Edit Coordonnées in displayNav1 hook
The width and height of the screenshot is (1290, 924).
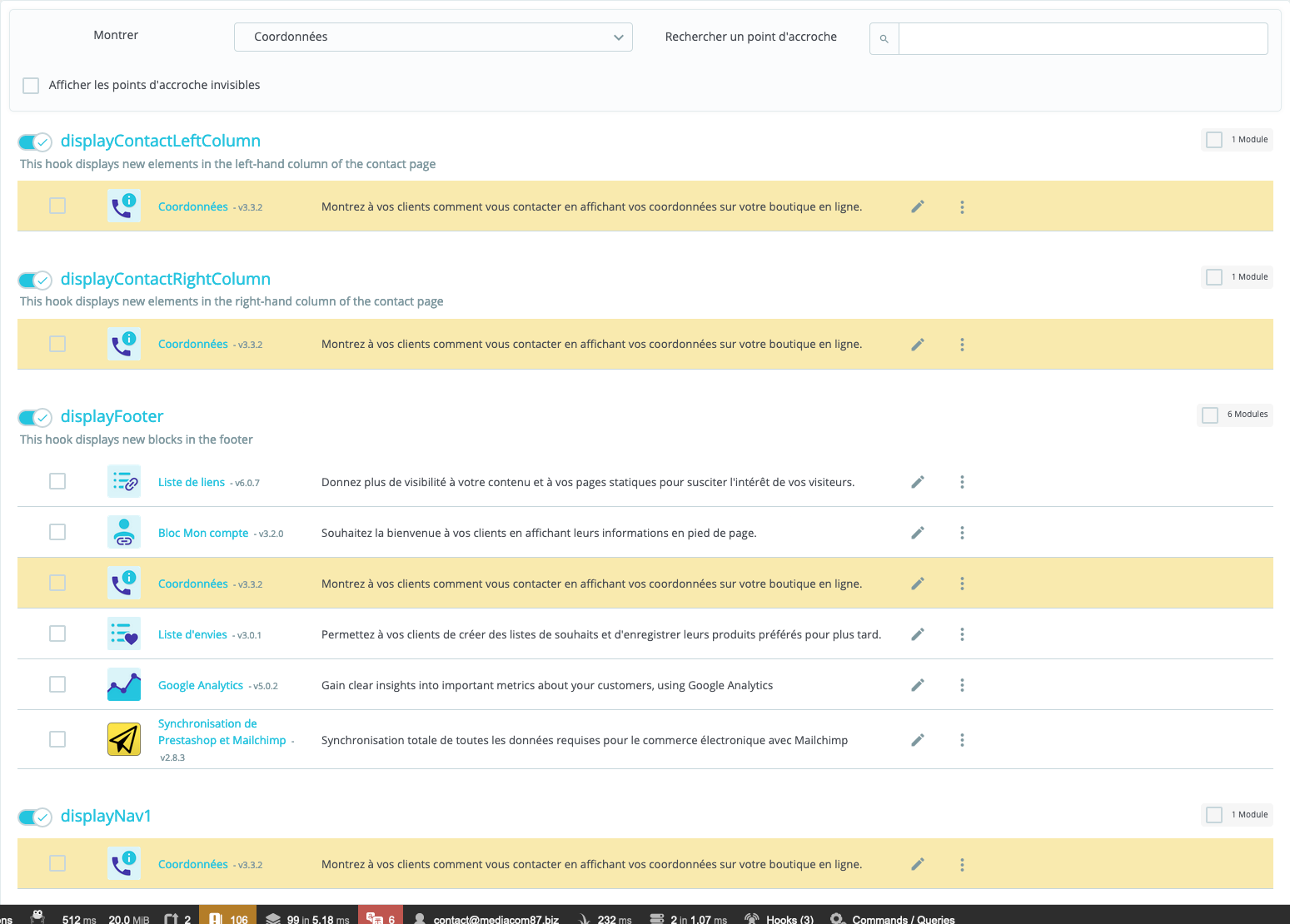(918, 864)
